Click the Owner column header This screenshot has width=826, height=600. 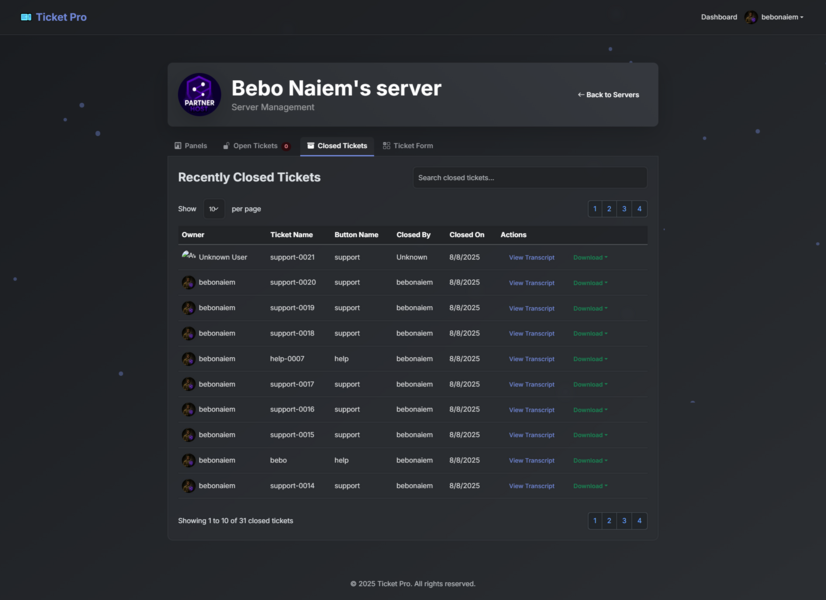(193, 235)
